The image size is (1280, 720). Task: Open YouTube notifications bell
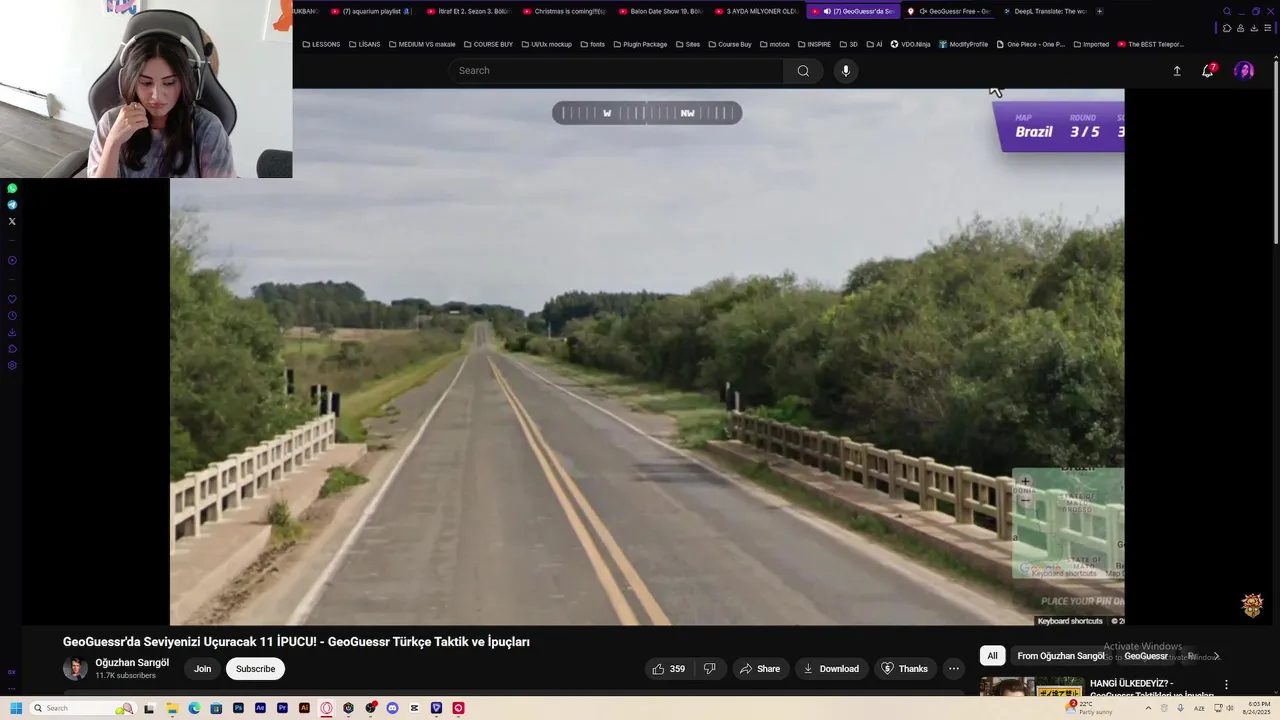[x=1208, y=71]
